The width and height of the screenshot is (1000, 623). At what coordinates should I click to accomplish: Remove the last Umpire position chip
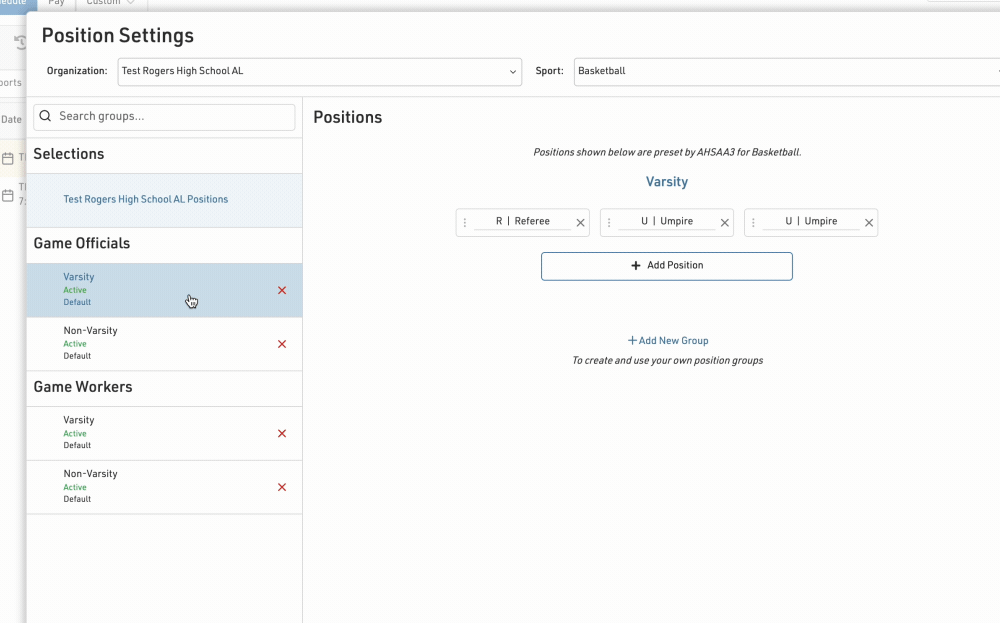click(869, 223)
